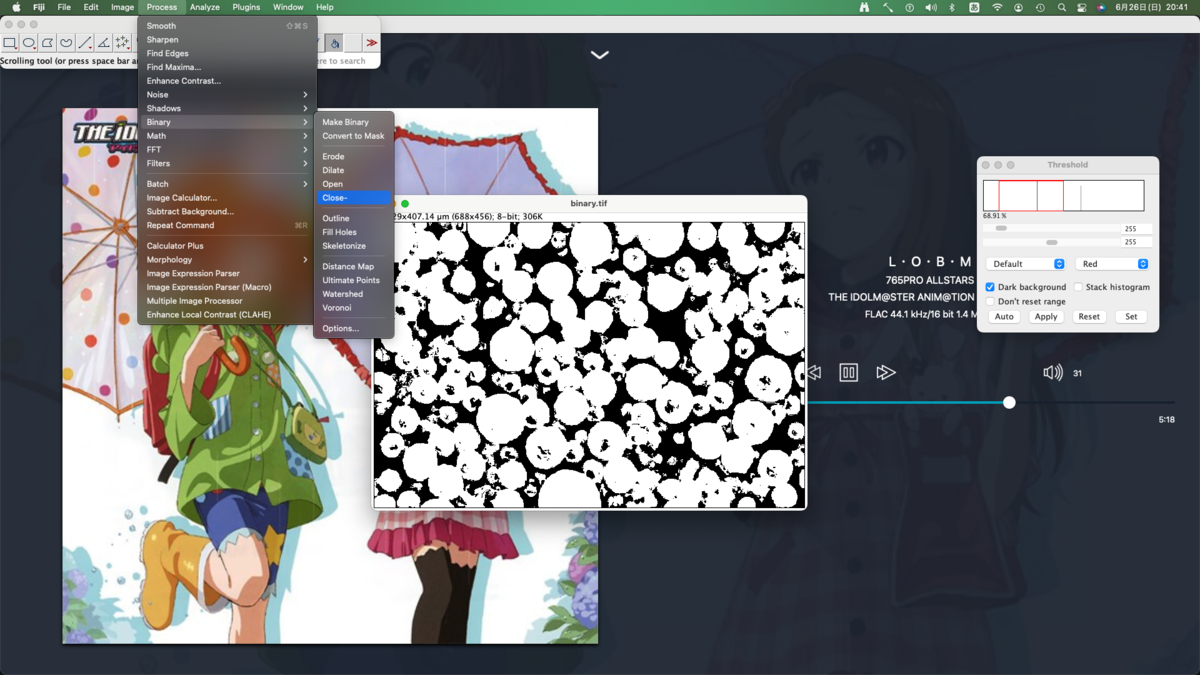The image size is (1200, 675).
Task: Toggle the Dark background checkbox
Action: 990,287
